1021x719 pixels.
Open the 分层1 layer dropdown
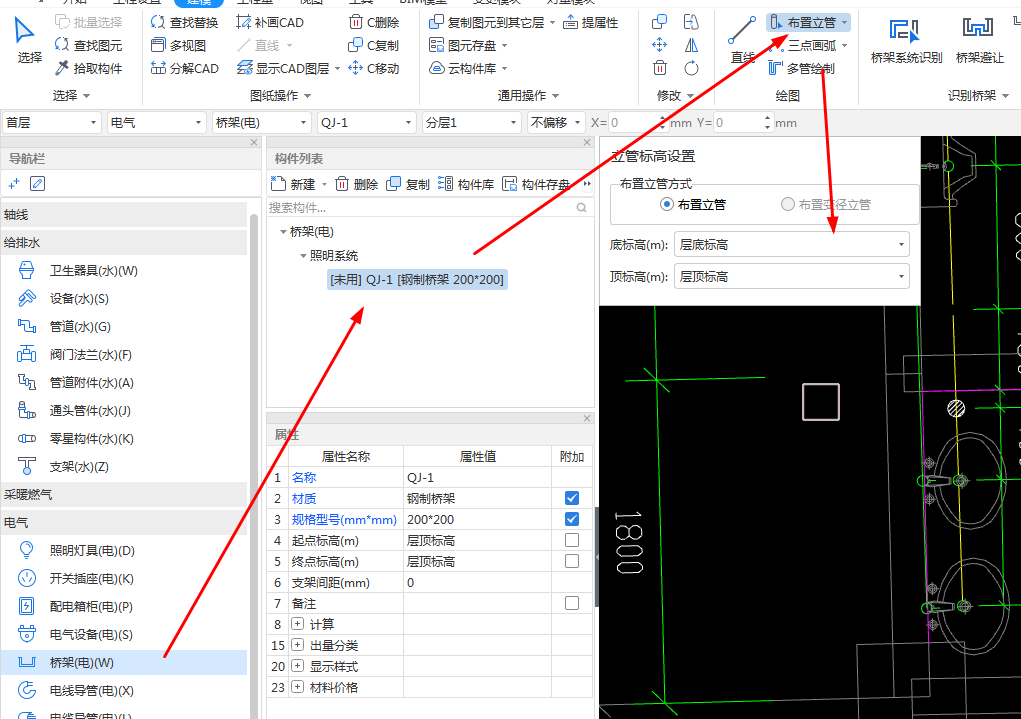(x=471, y=122)
